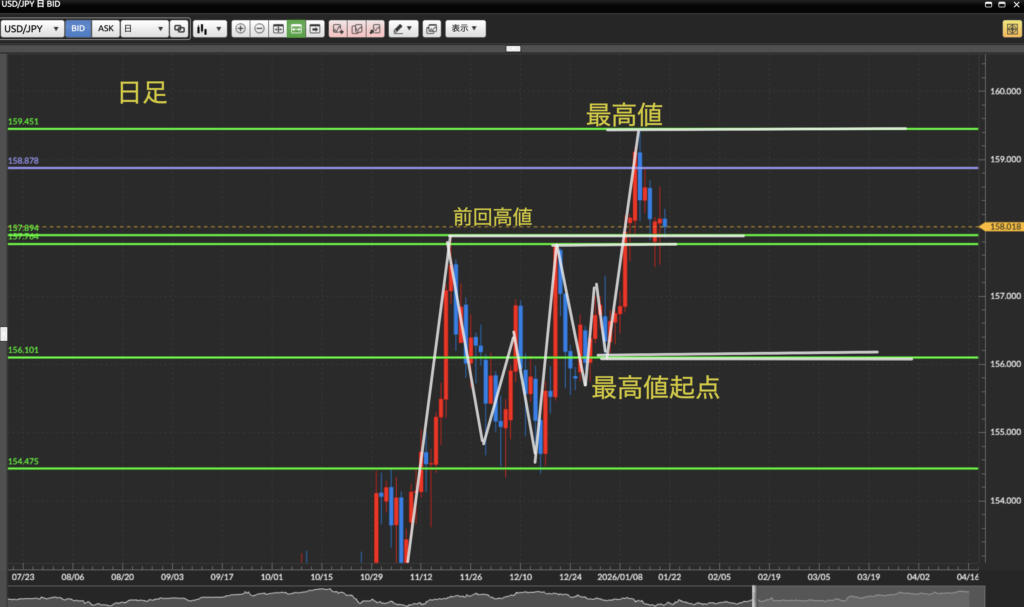Viewport: 1024px width, 607px height.
Task: Click the chart window icon left of 表示
Action: pos(431,29)
